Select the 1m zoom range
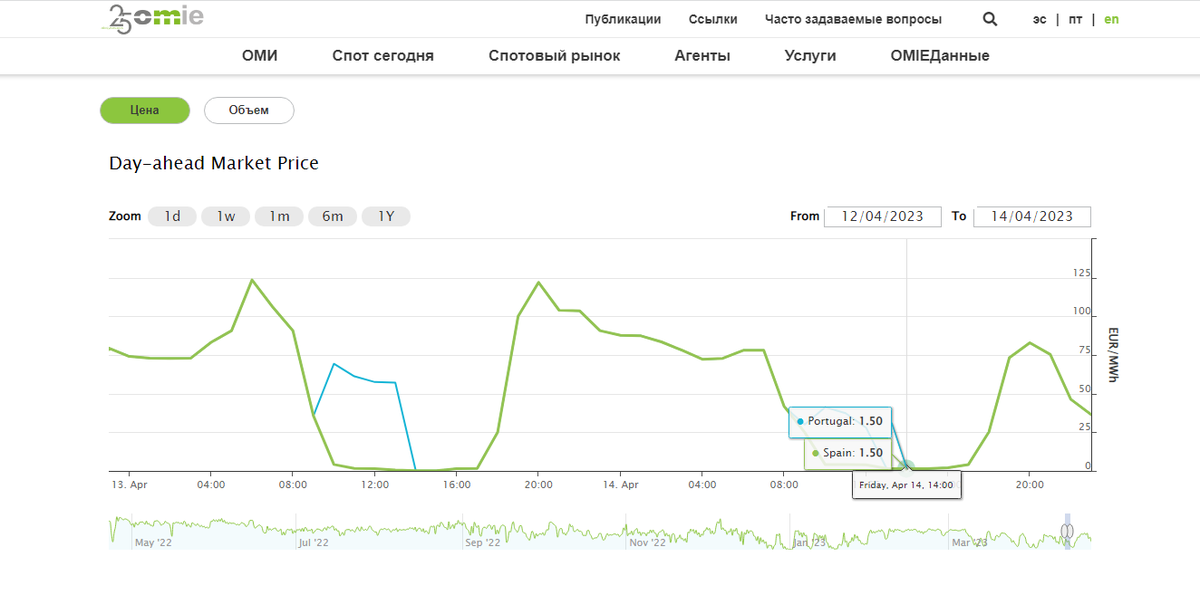The image size is (1200, 595). (279, 216)
